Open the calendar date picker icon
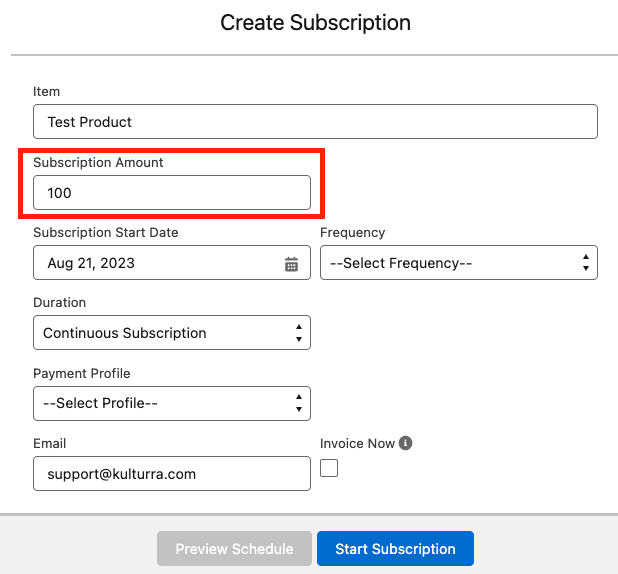Image resolution: width=618 pixels, height=574 pixels. 291,264
